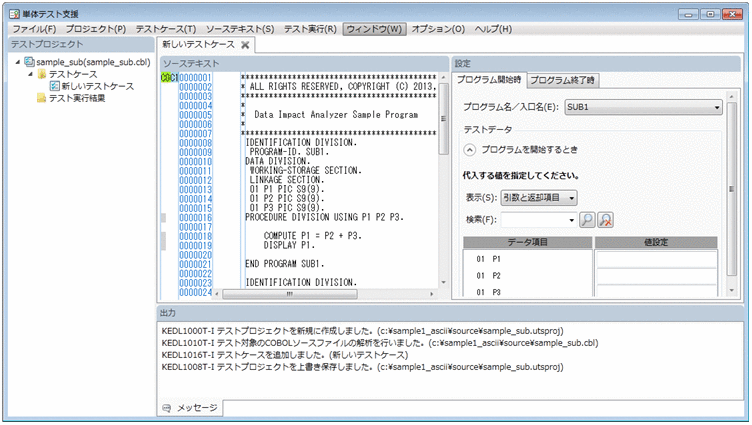Click the KEDL1000T-I output message line

363,331
